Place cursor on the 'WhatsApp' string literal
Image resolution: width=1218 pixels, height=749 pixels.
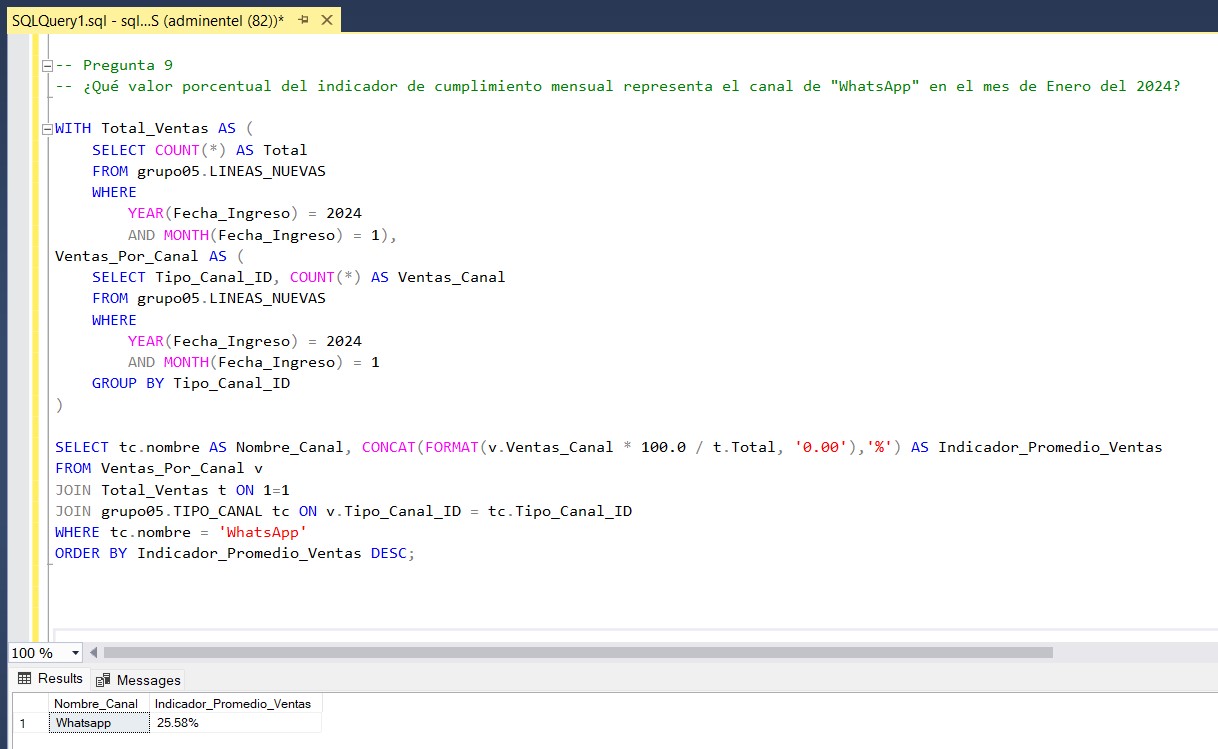(262, 532)
